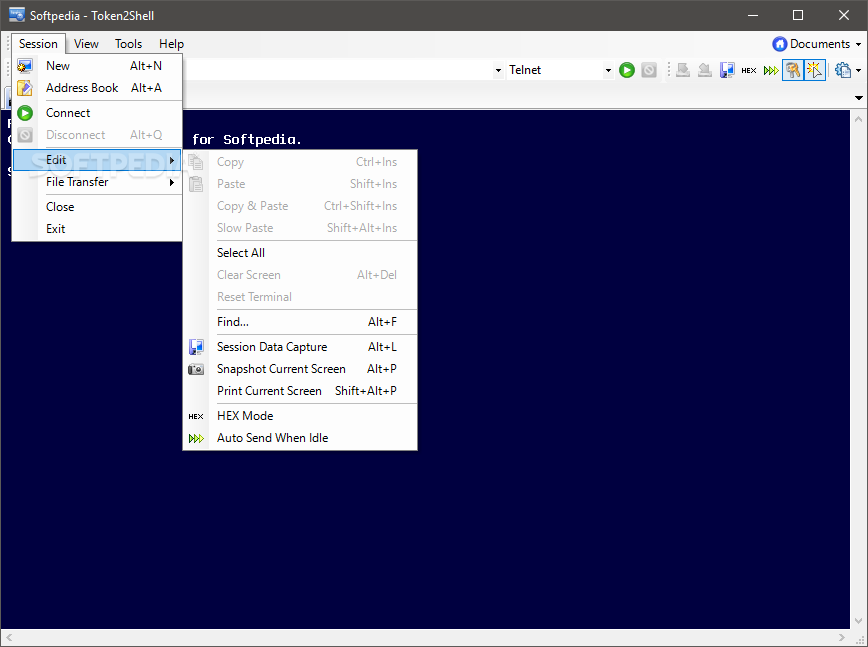Click the grayed Copy entry in the submenu
The width and height of the screenshot is (868, 647).
click(x=300, y=162)
